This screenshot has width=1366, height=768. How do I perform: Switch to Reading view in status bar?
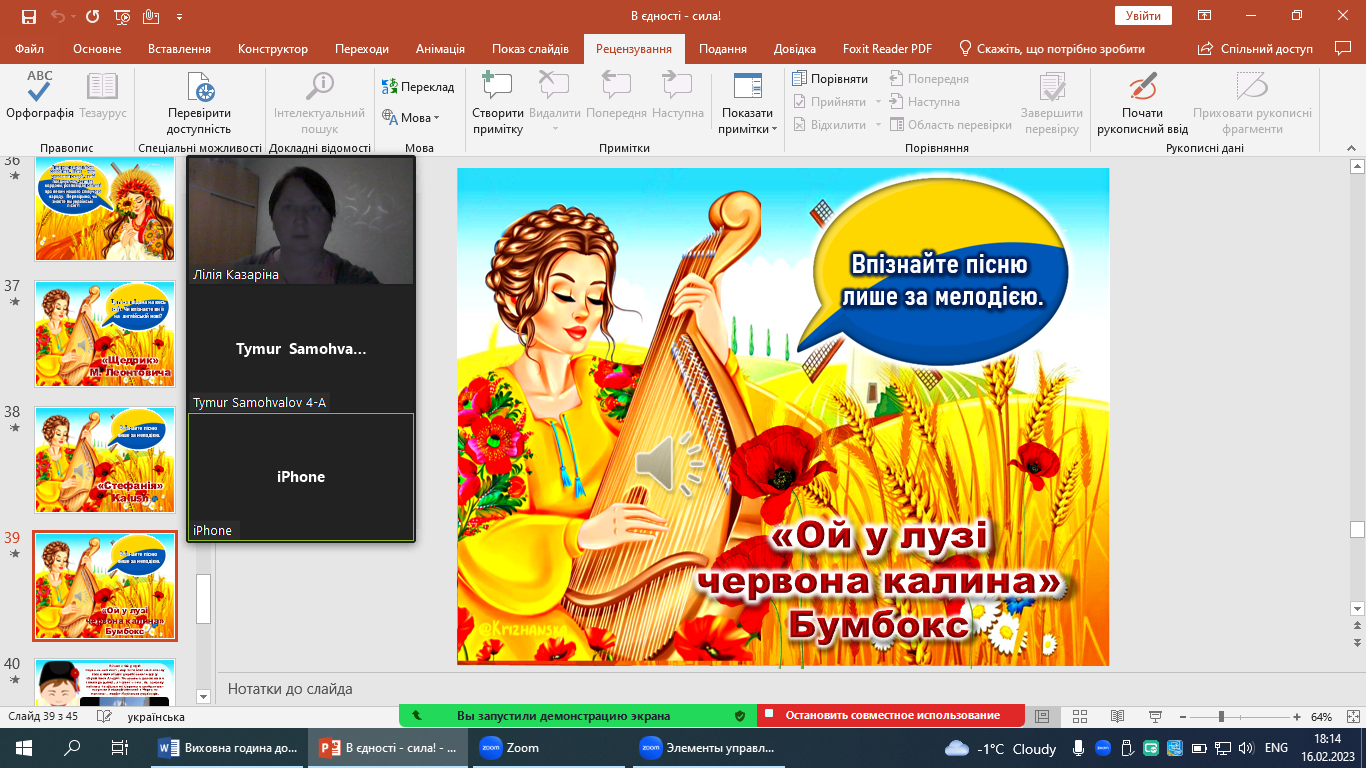pyautogui.click(x=1118, y=717)
